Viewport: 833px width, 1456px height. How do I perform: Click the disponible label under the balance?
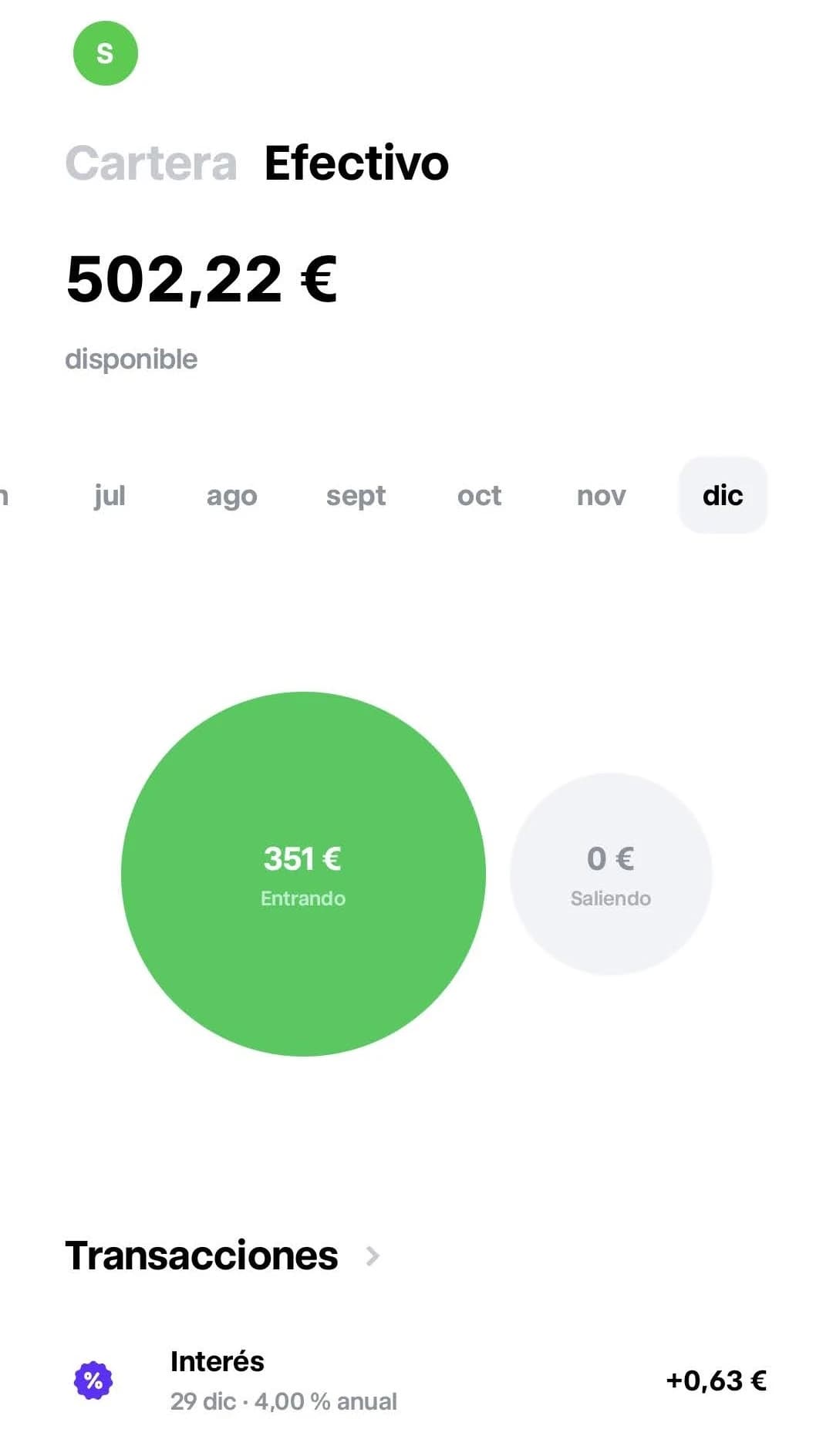132,358
